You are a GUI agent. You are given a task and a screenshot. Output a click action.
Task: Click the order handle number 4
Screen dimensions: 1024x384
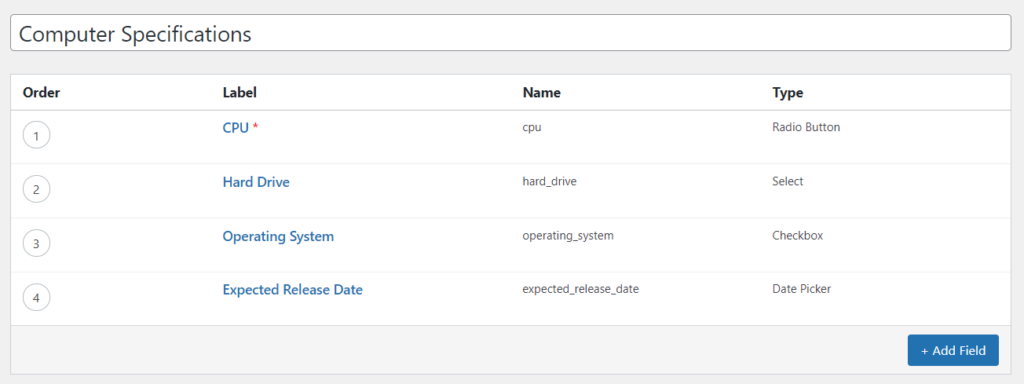click(x=37, y=298)
